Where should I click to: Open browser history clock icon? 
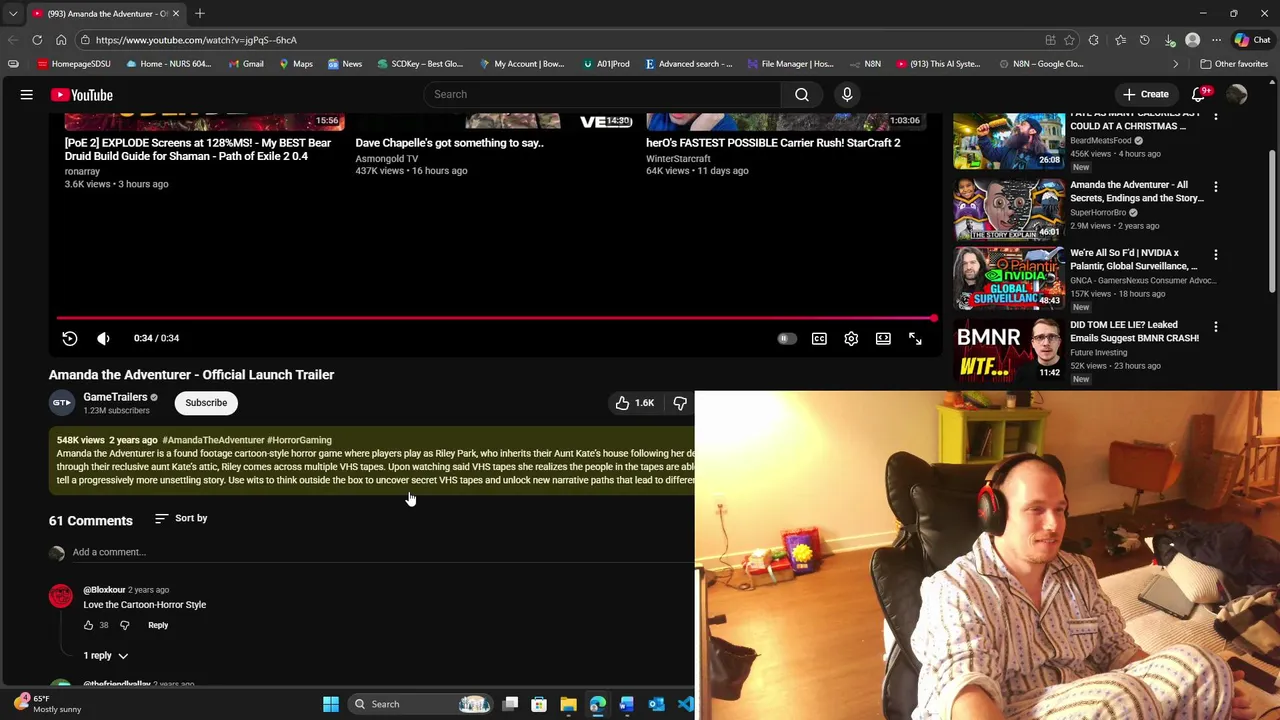(x=1145, y=40)
